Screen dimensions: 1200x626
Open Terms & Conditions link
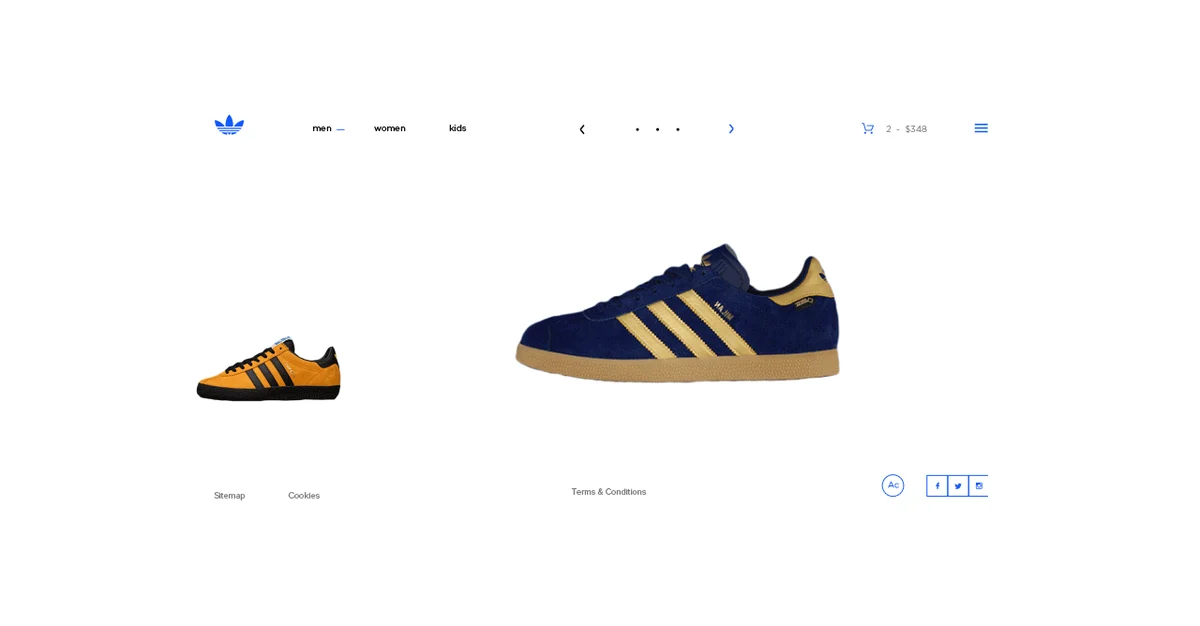[x=609, y=492]
